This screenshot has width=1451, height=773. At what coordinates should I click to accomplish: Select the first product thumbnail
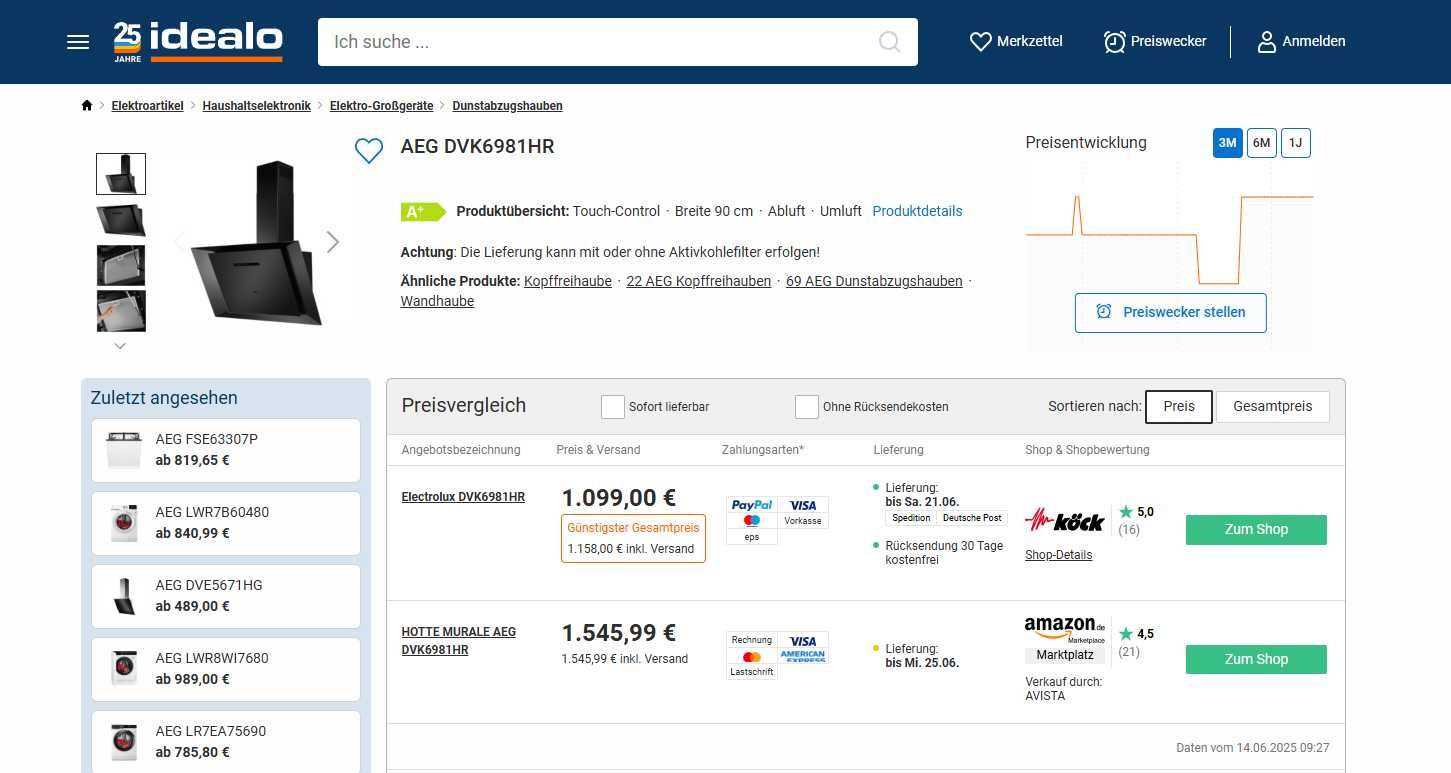(121, 174)
